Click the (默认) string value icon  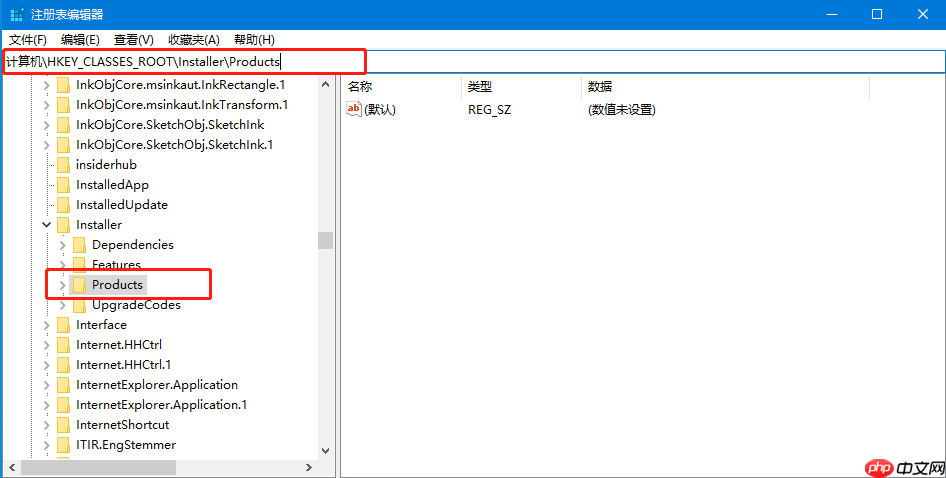coord(353,109)
